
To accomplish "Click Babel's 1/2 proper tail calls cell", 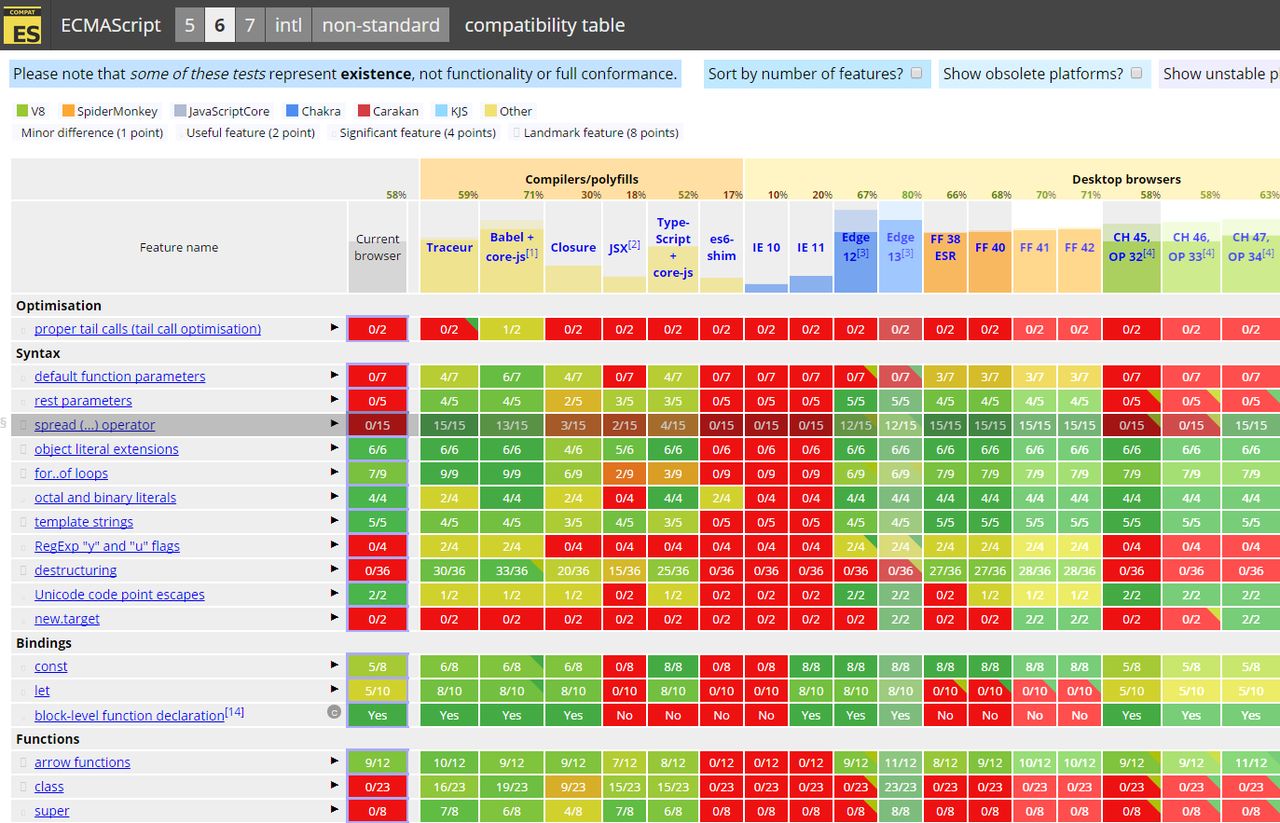I will (x=512, y=329).
